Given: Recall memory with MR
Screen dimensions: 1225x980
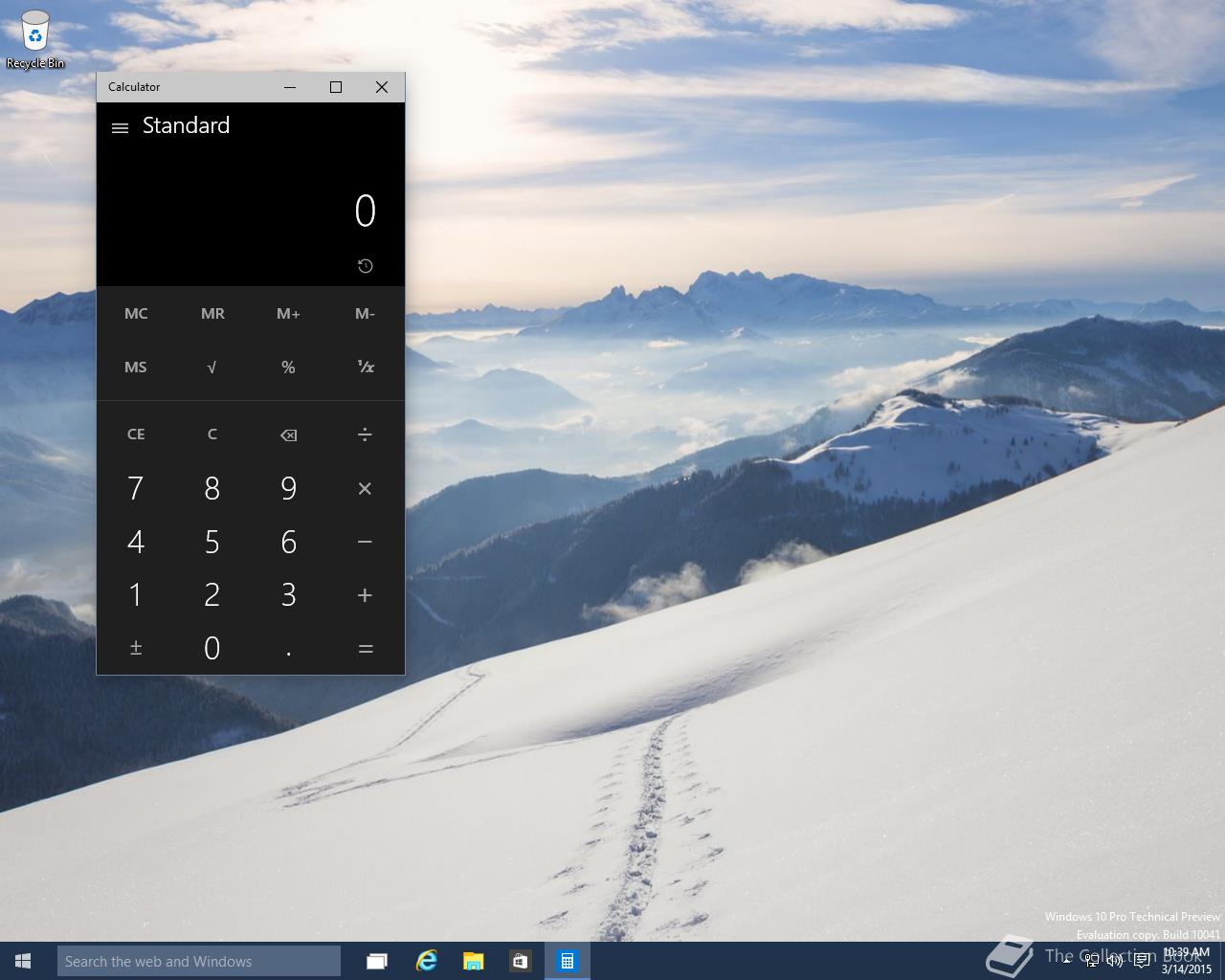Looking at the screenshot, I should (212, 314).
